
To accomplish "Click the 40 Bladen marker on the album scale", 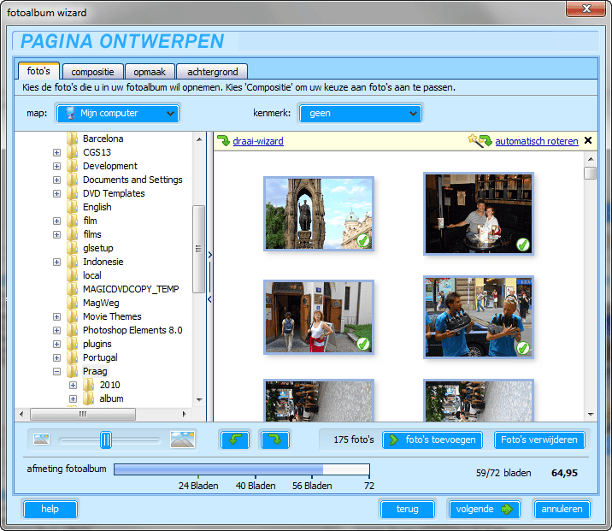I will 256,486.
